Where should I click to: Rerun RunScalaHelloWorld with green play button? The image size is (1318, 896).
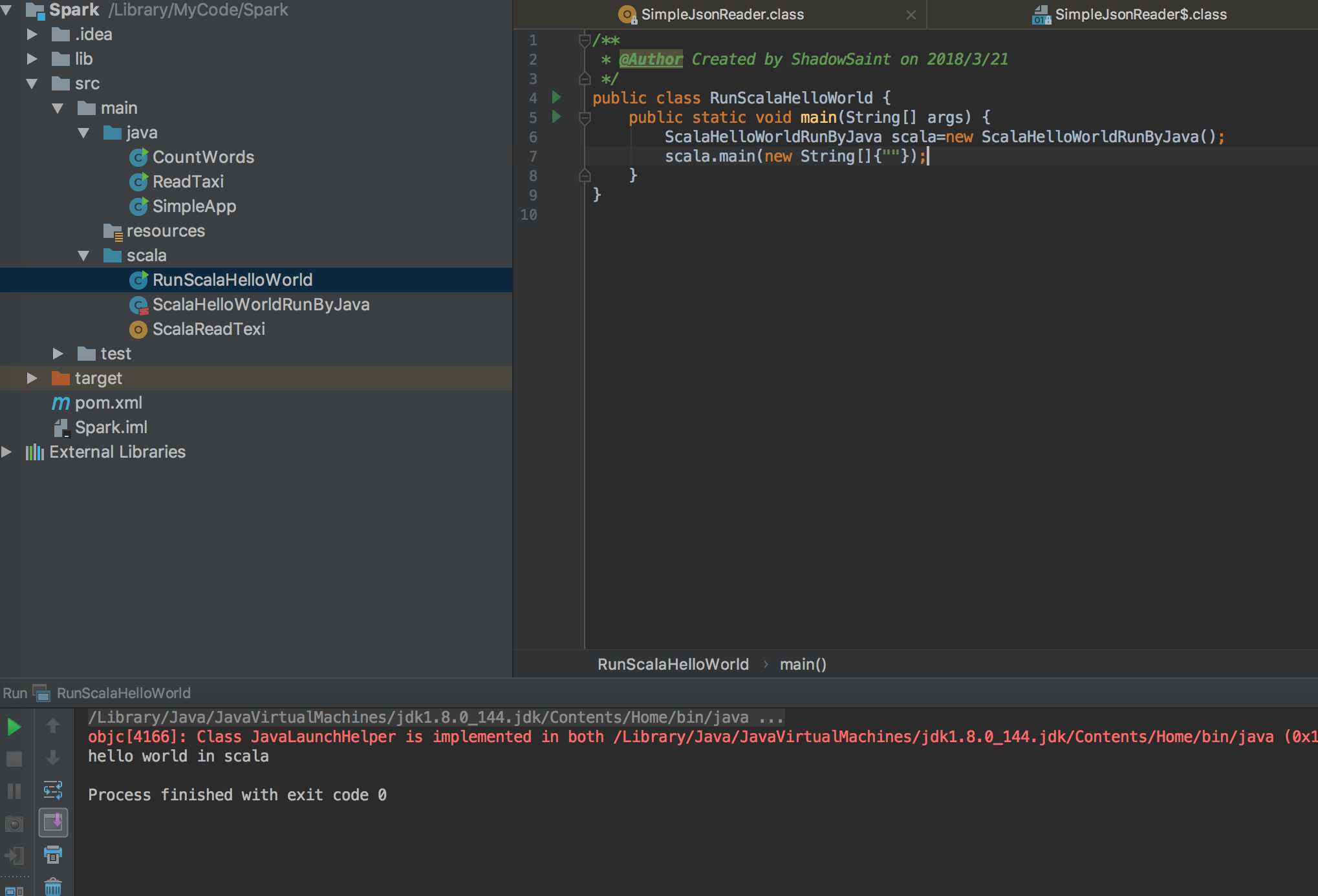(x=14, y=727)
